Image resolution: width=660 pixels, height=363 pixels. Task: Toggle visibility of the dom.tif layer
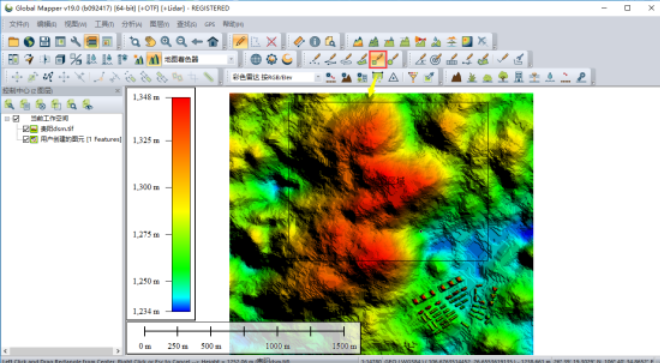tap(26, 129)
